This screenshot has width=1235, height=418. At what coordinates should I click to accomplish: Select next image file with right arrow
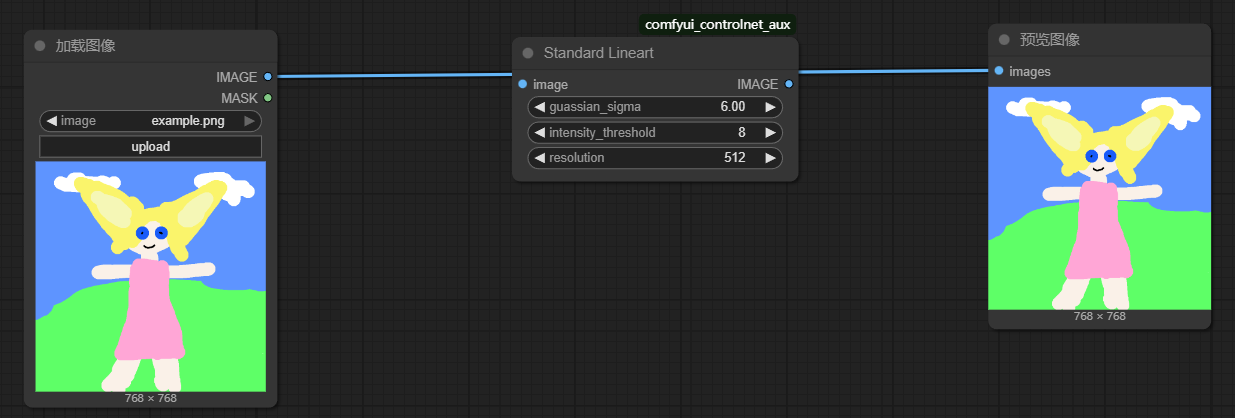[250, 121]
